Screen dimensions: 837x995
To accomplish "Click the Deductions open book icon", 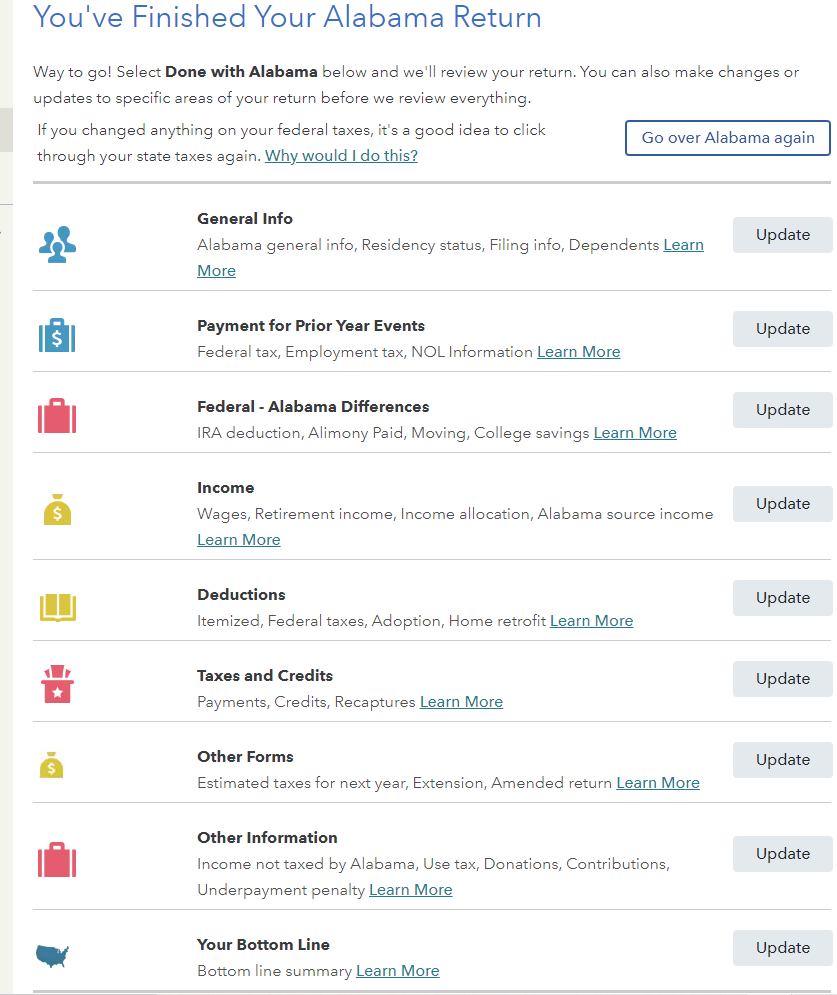I will tap(58, 607).
